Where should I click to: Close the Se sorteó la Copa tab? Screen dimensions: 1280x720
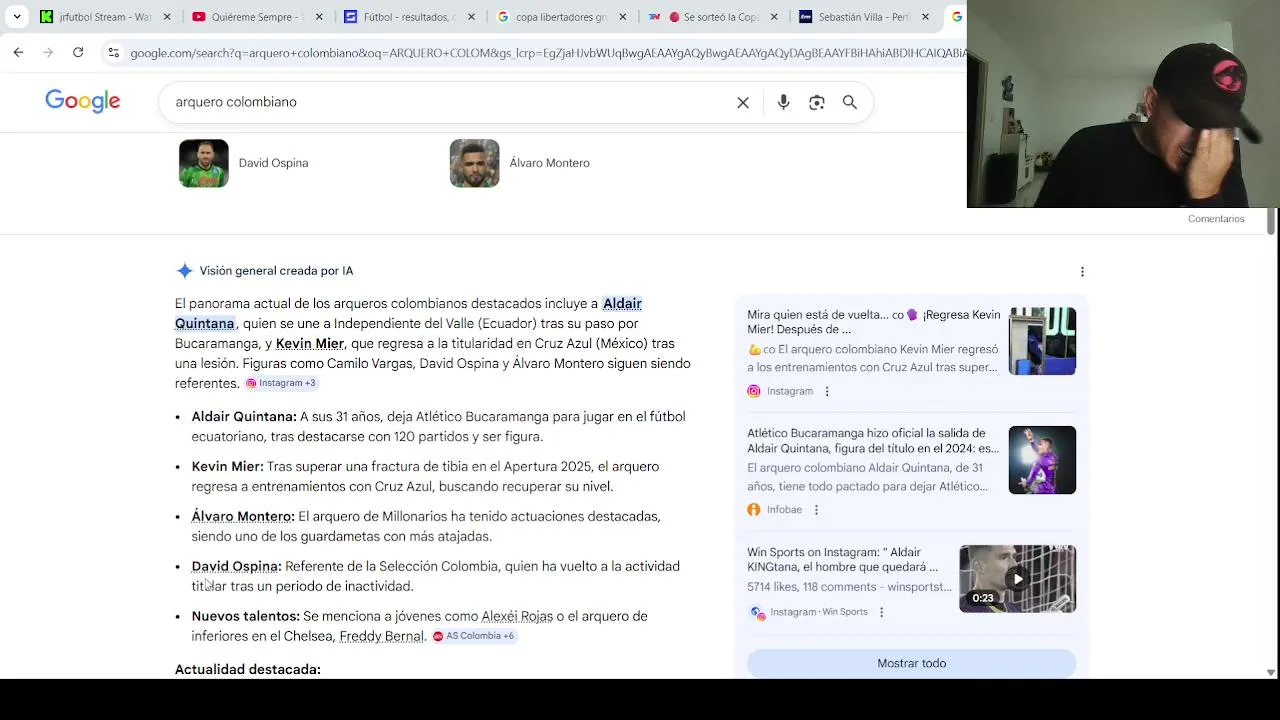(774, 17)
